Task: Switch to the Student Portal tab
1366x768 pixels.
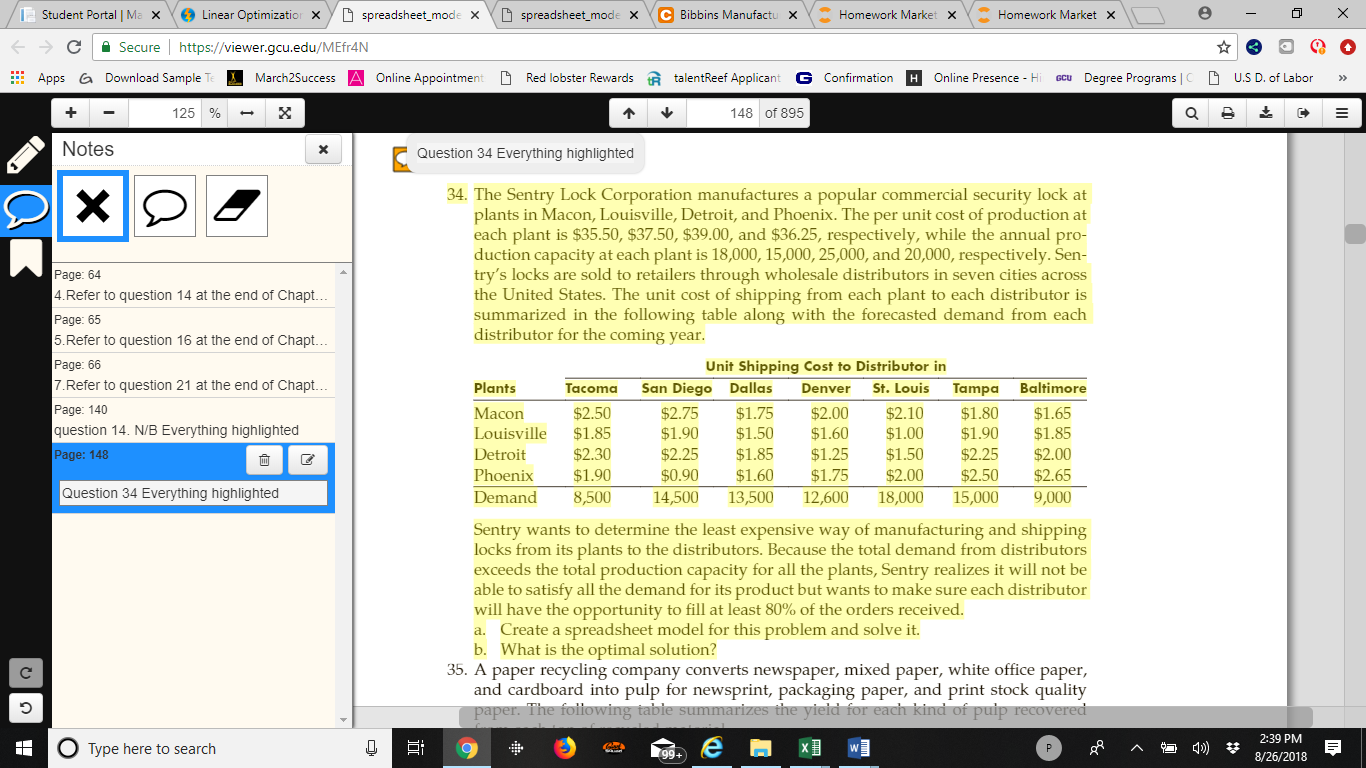Action: 92,15
